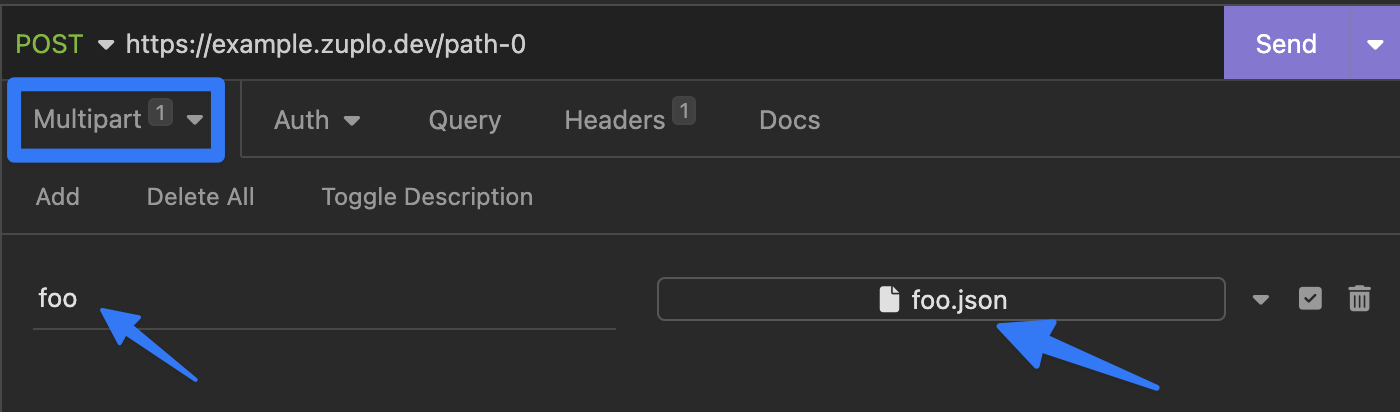Expand the foo row value type dropdown
This screenshot has height=412, width=1400.
click(x=1261, y=299)
